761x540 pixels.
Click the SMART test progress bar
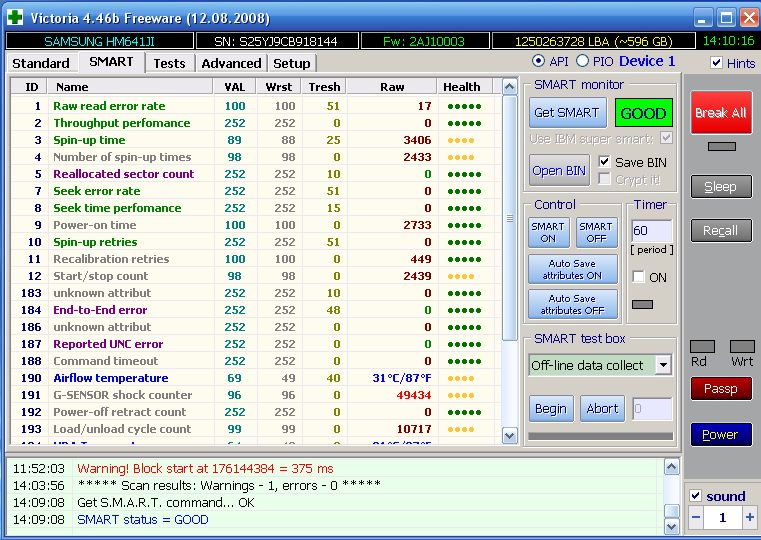click(600, 436)
